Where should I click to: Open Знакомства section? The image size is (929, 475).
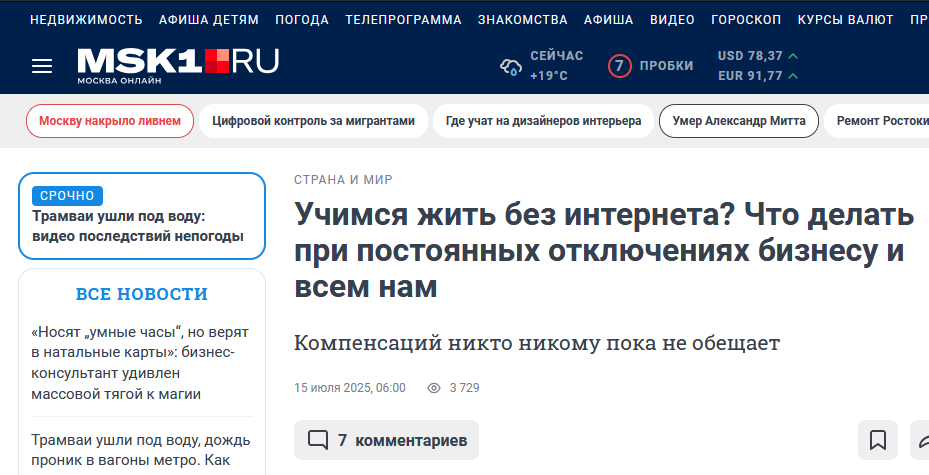click(523, 20)
